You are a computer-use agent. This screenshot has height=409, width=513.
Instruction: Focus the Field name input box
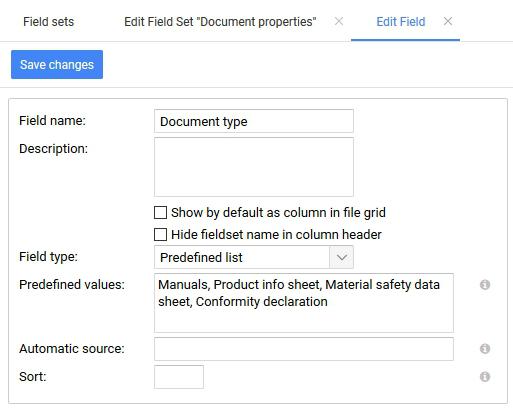click(254, 121)
